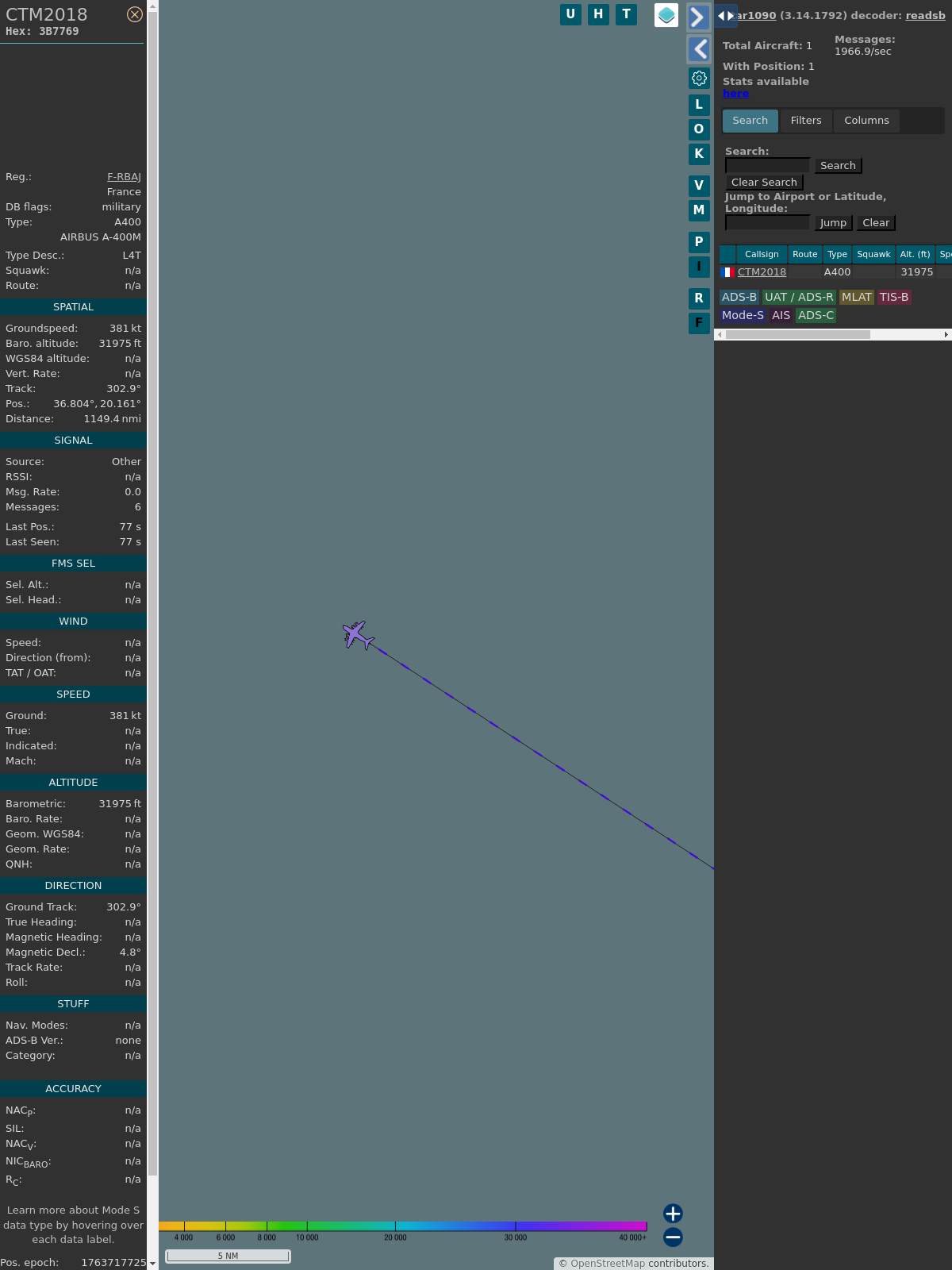Click the MLAT source legend
The image size is (952, 1270).
click(856, 297)
